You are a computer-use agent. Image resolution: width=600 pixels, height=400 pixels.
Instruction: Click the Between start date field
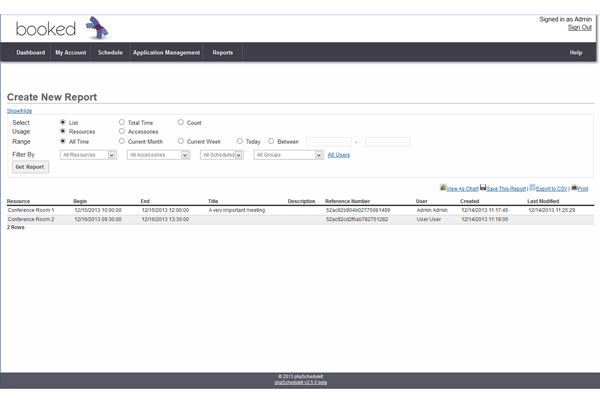pyautogui.click(x=328, y=142)
